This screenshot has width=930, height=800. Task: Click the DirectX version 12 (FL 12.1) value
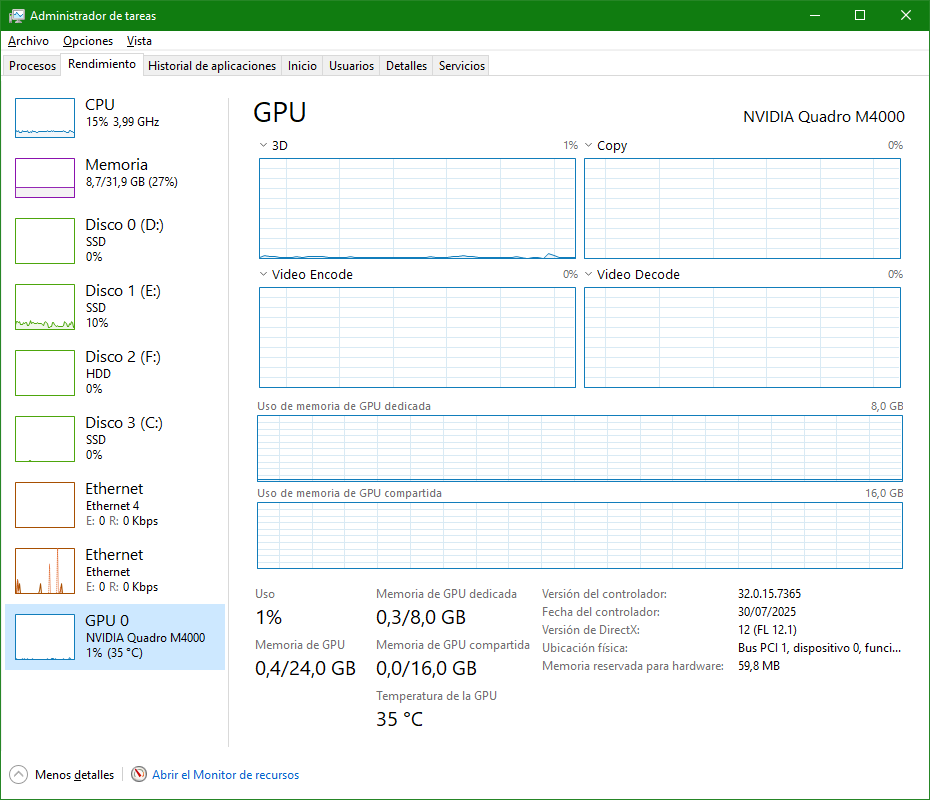coord(767,630)
